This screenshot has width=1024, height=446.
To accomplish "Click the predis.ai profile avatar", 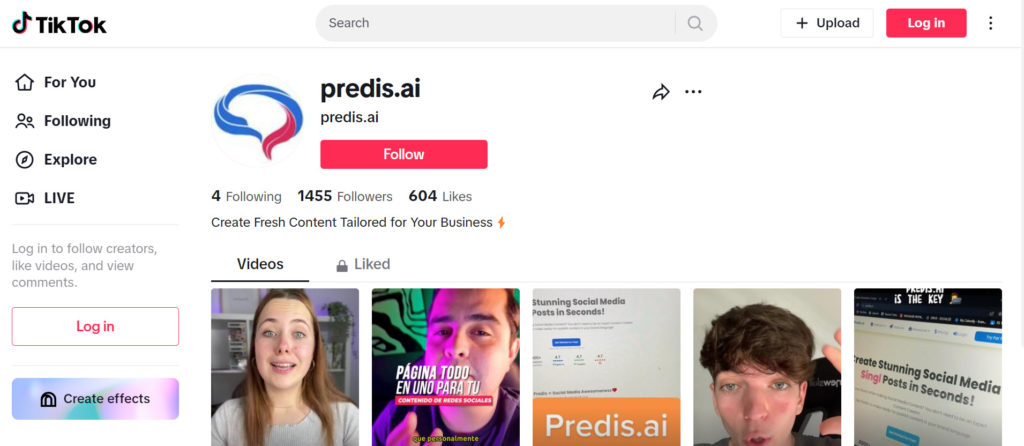I will [x=258, y=121].
